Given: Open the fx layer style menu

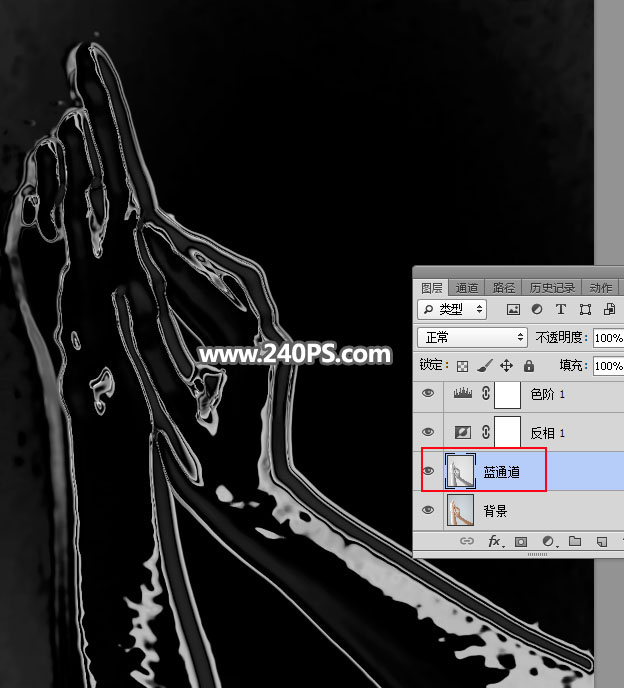Looking at the screenshot, I should (x=496, y=541).
